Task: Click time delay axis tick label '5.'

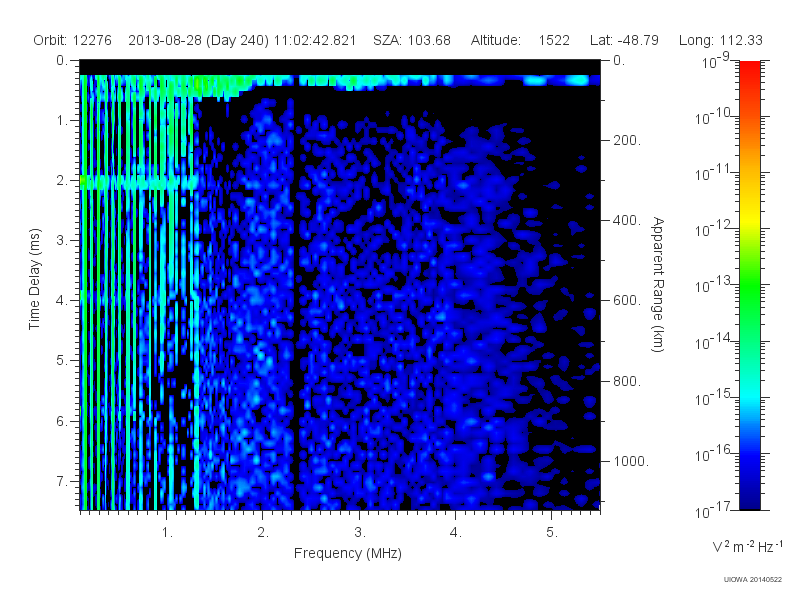Action: [62, 361]
